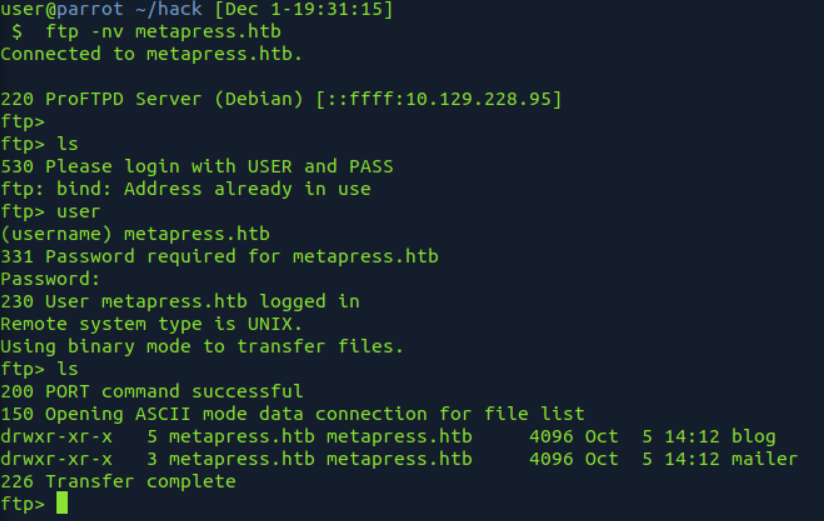Screen dimensions: 824x521
Task: Click the 'Password:' prompt line
Action: [x=50, y=279]
